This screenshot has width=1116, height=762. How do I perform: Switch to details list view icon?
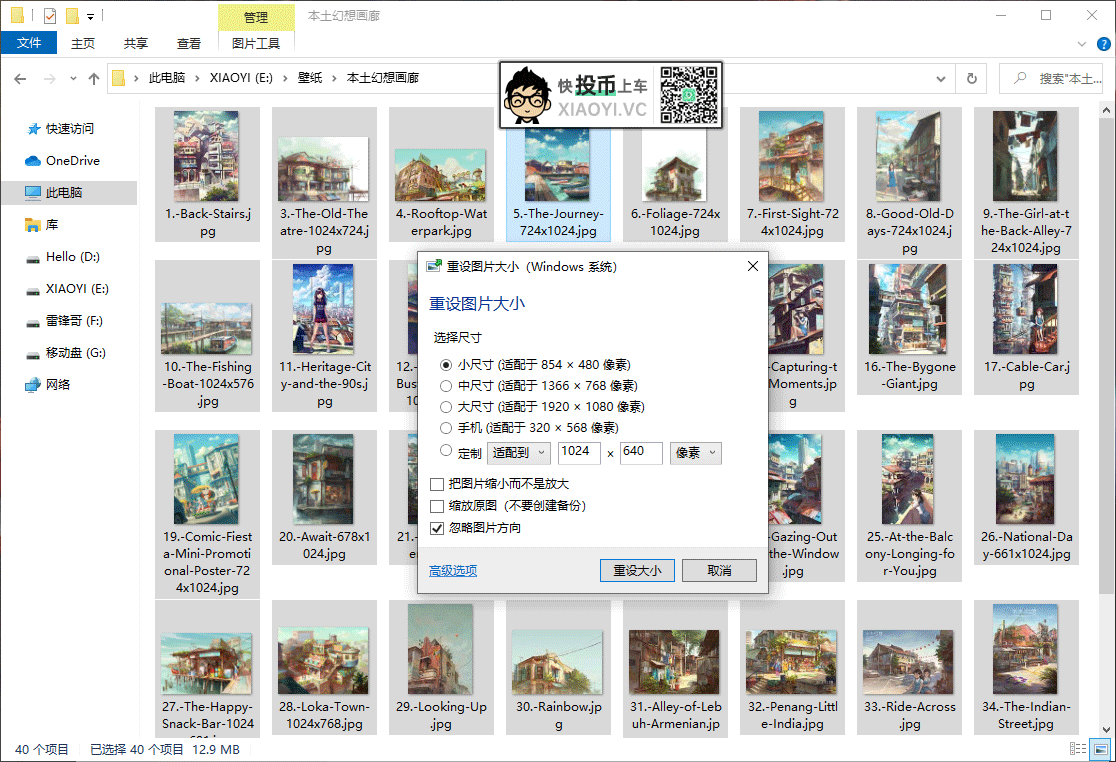coord(1078,749)
